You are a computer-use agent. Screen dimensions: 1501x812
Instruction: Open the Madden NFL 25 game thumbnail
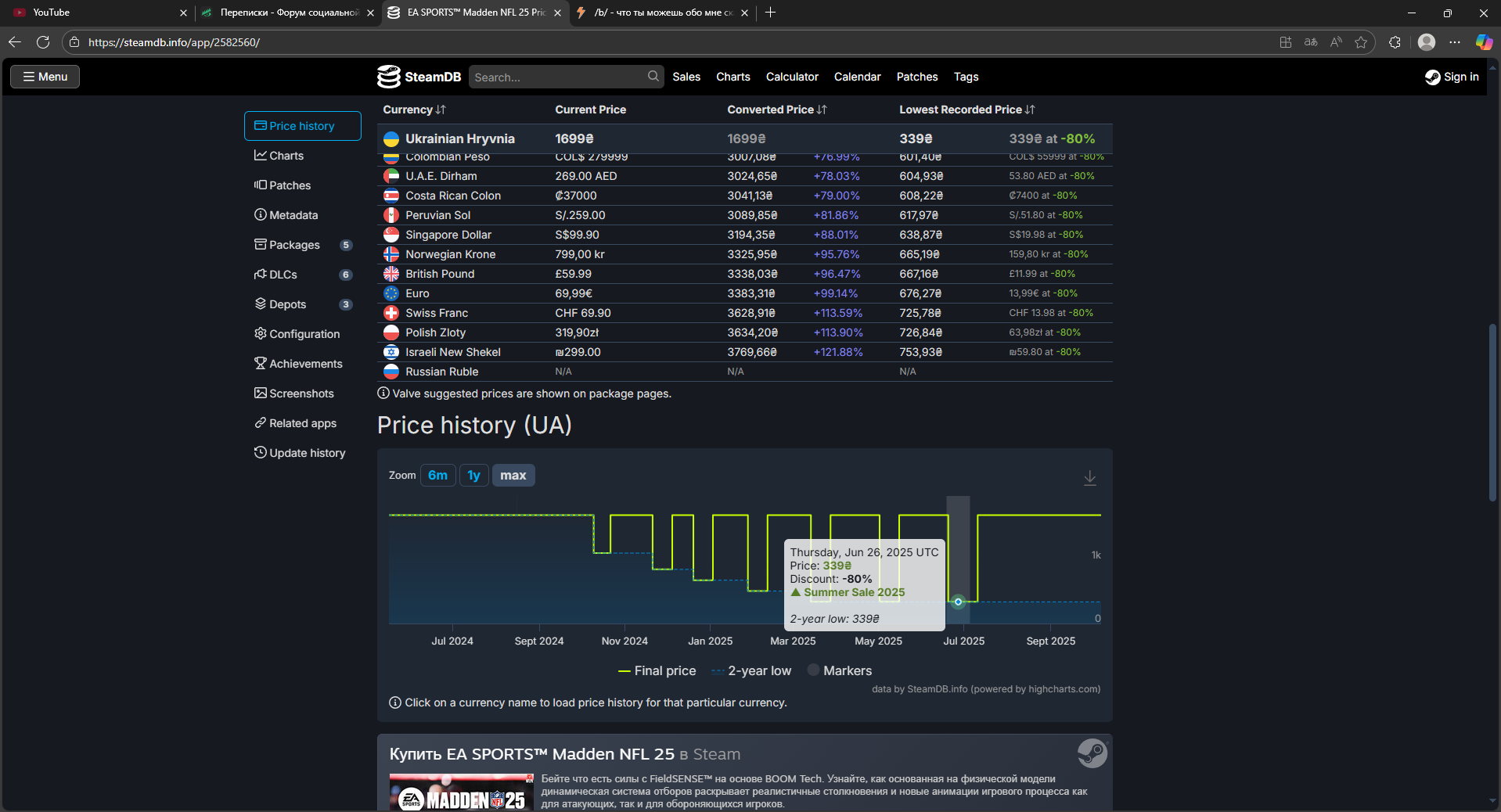tap(462, 792)
